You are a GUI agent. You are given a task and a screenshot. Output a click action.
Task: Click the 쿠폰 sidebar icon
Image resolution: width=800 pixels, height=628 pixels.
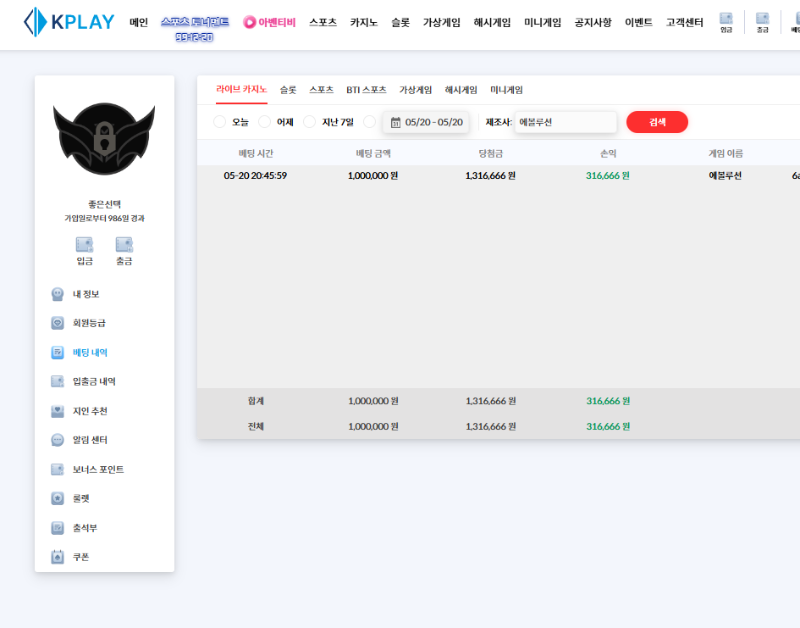(58, 557)
